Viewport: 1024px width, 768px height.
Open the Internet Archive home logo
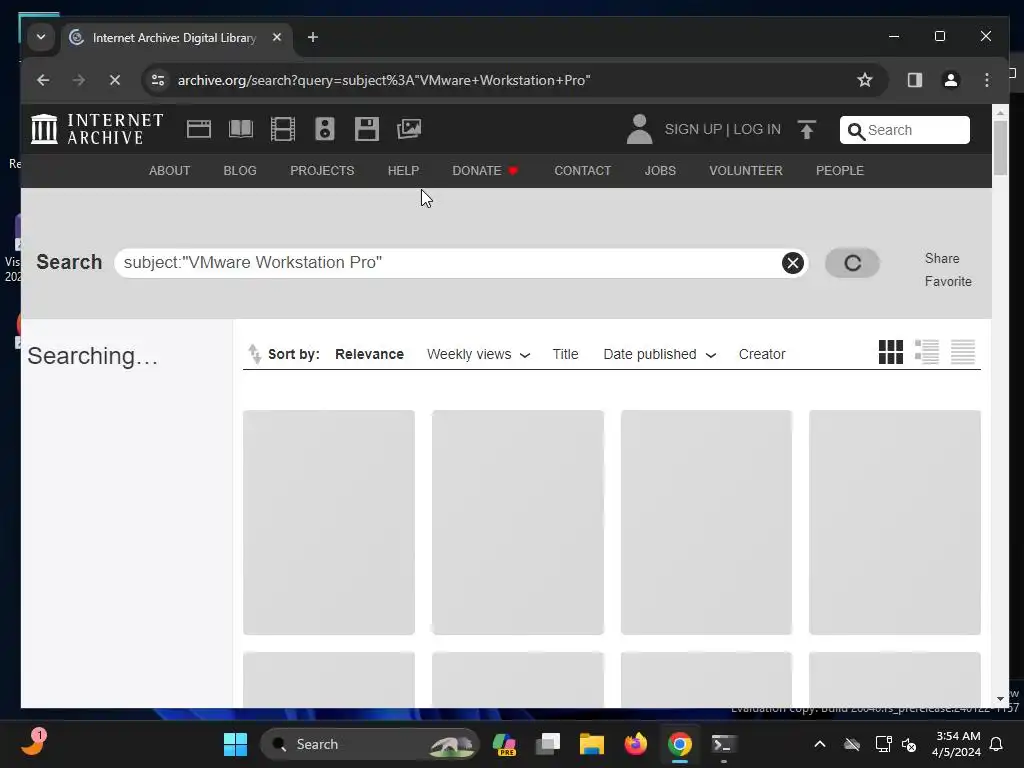97,129
